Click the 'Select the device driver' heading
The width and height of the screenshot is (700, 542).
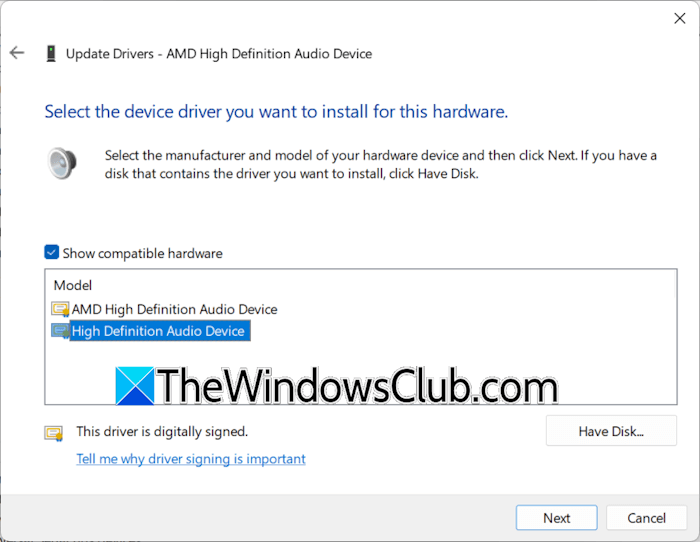point(276,112)
